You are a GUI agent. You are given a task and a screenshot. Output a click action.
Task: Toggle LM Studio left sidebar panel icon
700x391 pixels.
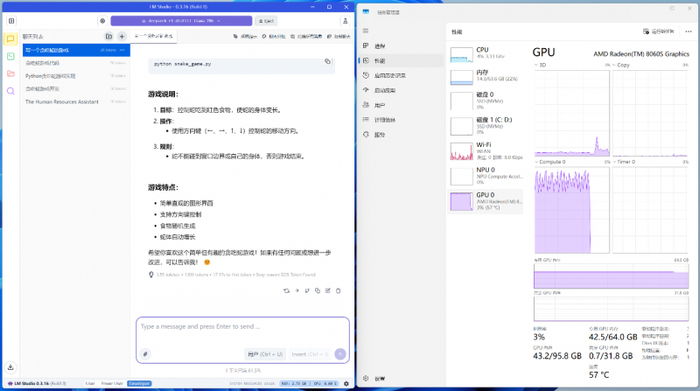click(12, 21)
